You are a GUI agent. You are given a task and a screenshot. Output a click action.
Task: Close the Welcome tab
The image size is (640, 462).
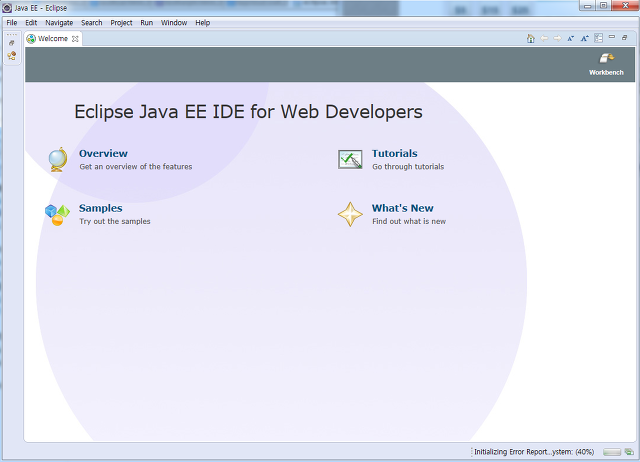coord(75,39)
